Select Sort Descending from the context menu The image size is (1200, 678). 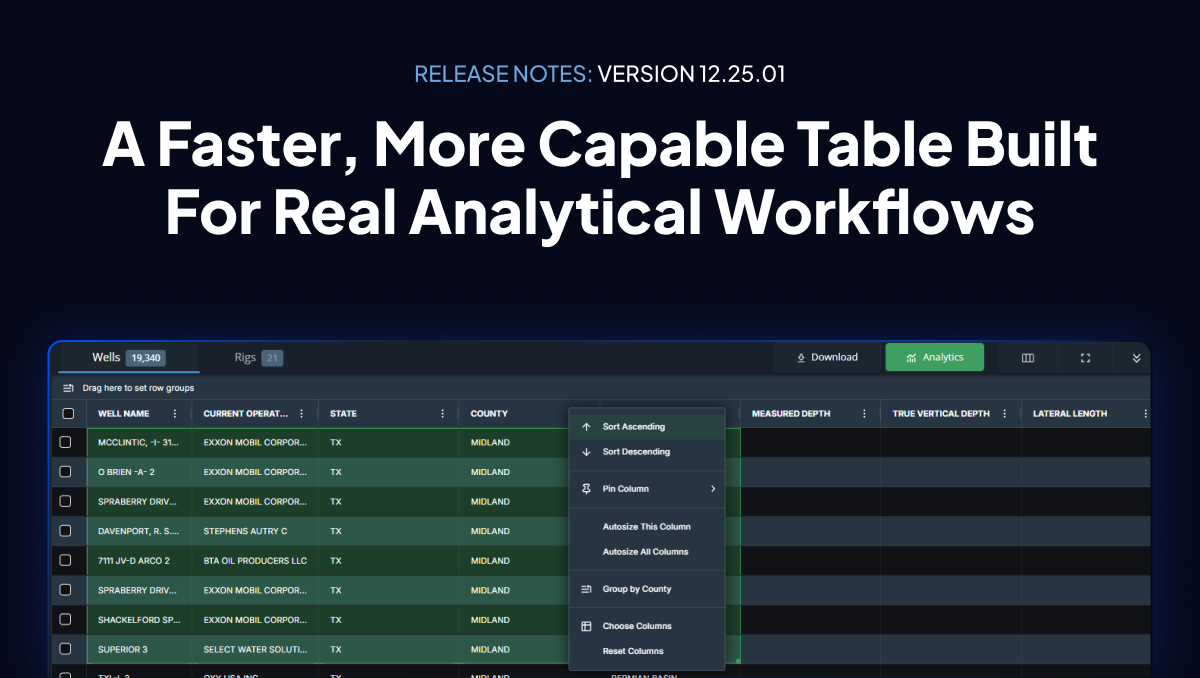(637, 452)
